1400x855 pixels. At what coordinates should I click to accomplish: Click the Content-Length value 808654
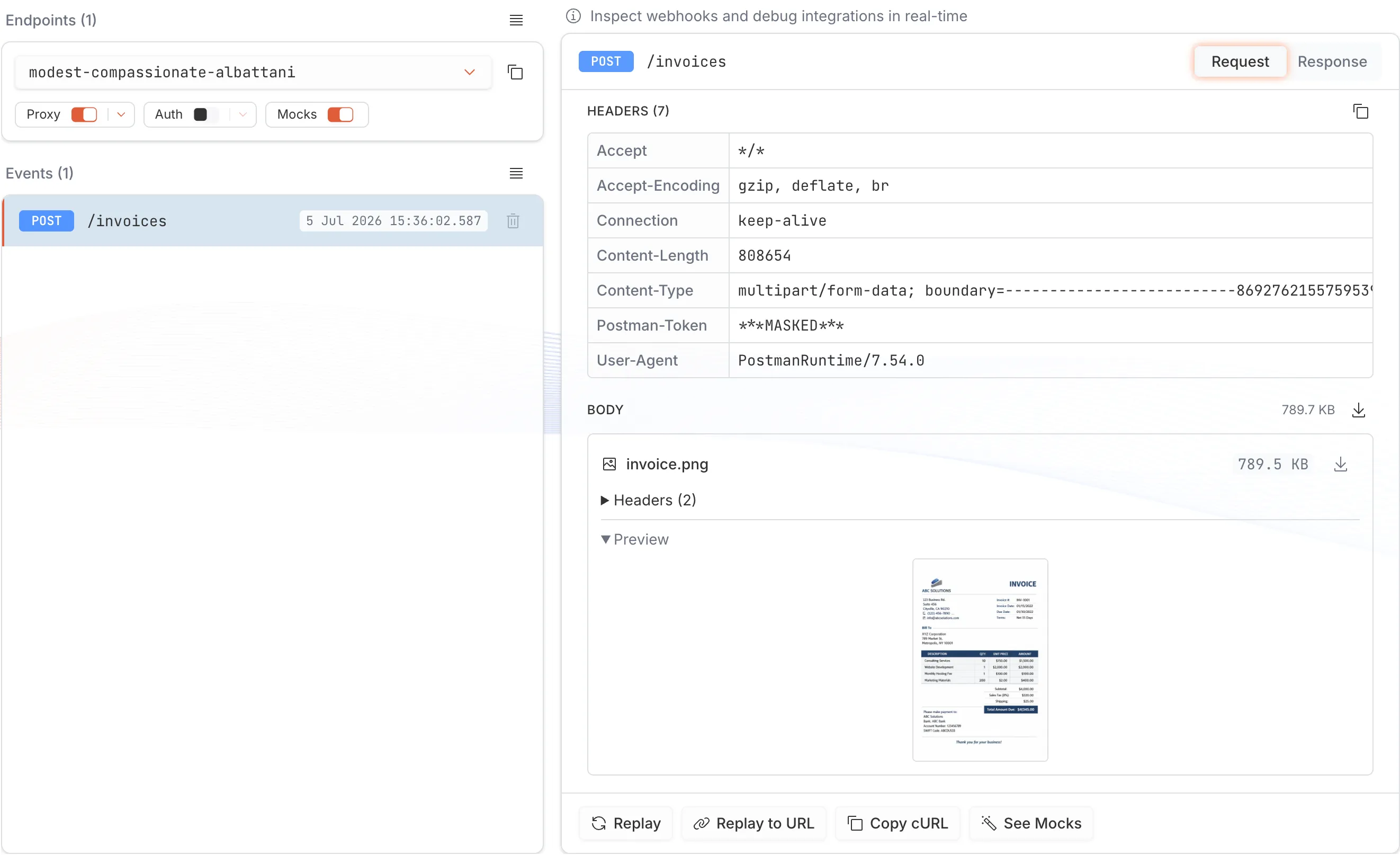pyautogui.click(x=764, y=256)
